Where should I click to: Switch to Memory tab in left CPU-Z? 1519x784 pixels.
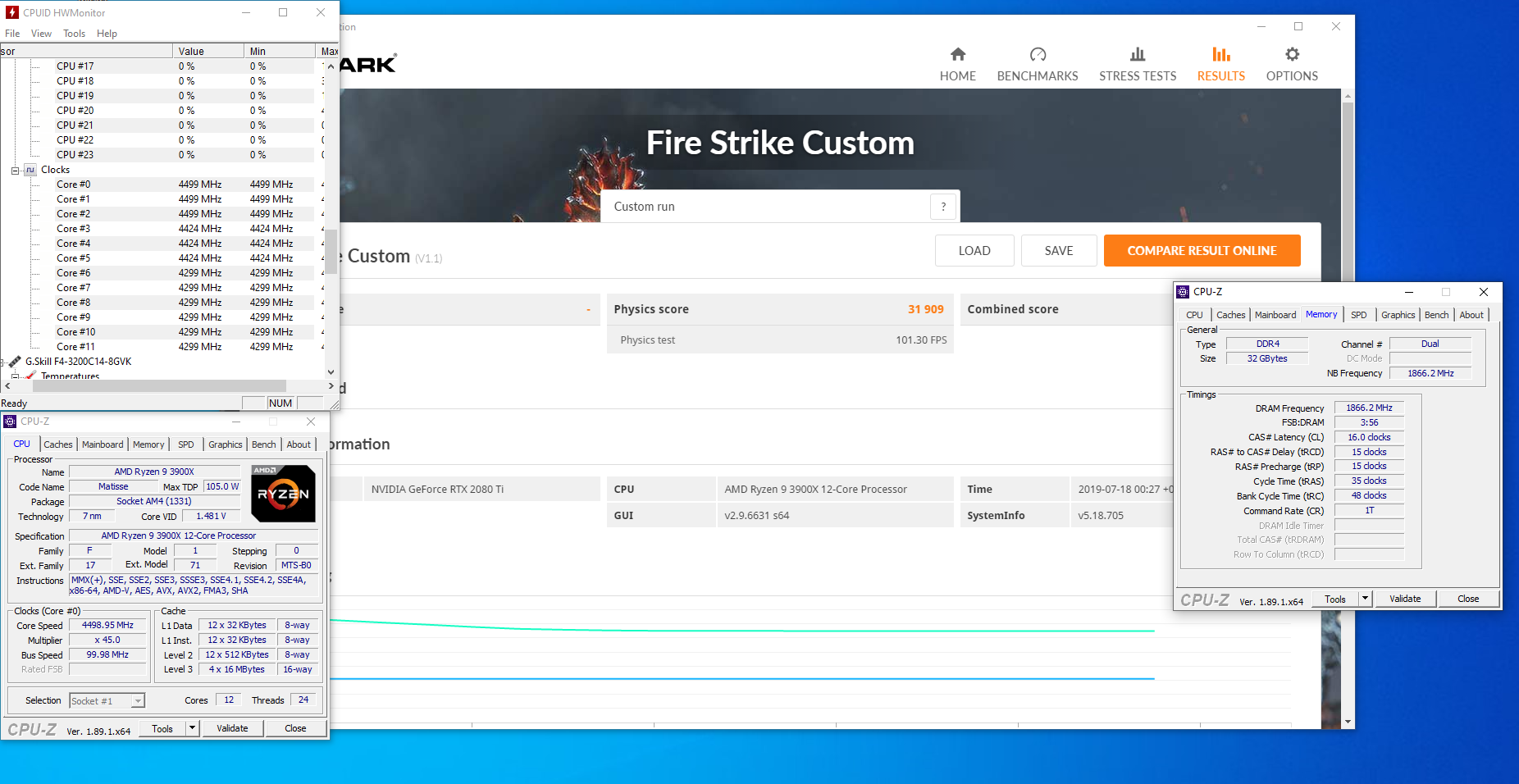tap(148, 444)
